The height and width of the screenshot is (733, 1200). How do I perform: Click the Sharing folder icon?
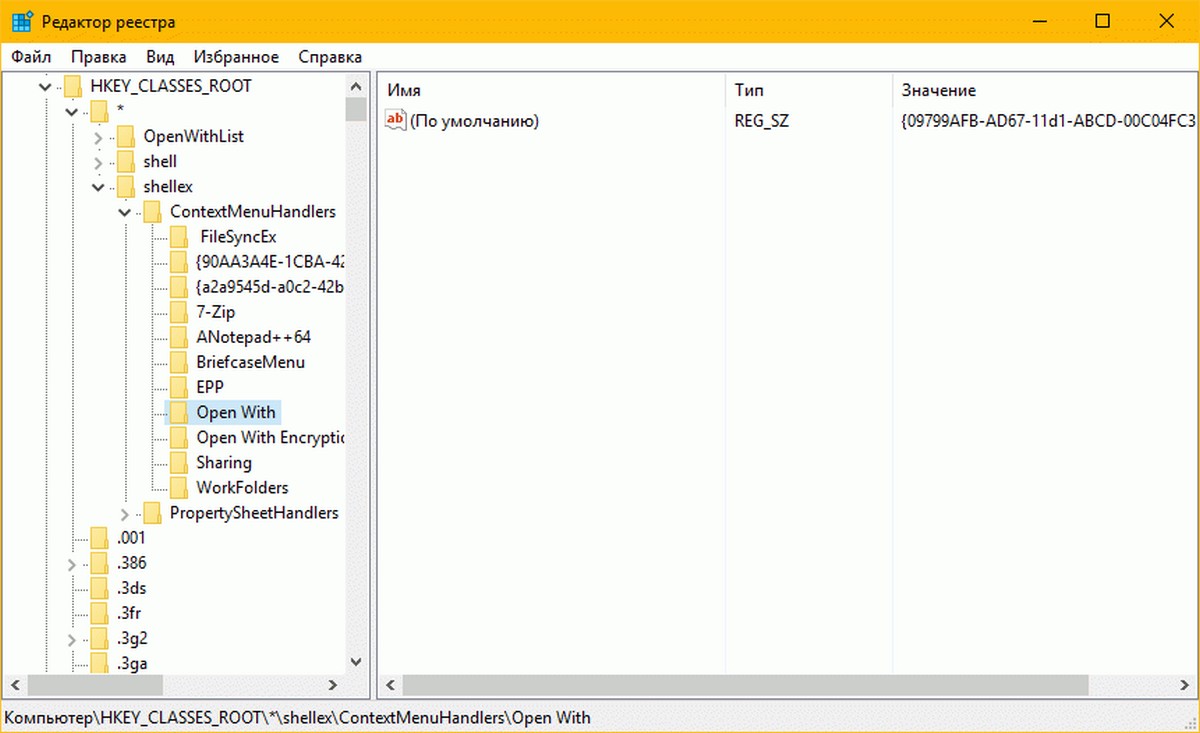pos(178,463)
